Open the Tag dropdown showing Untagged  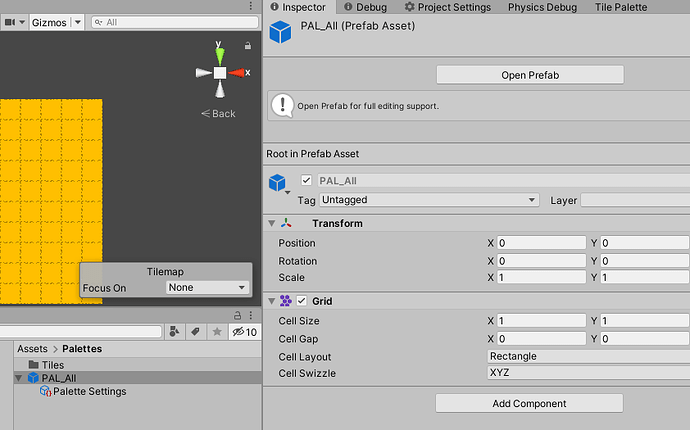pyautogui.click(x=429, y=200)
